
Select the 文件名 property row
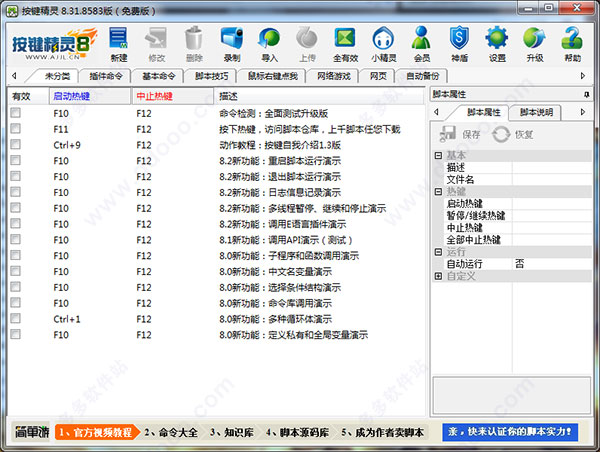tap(517, 179)
